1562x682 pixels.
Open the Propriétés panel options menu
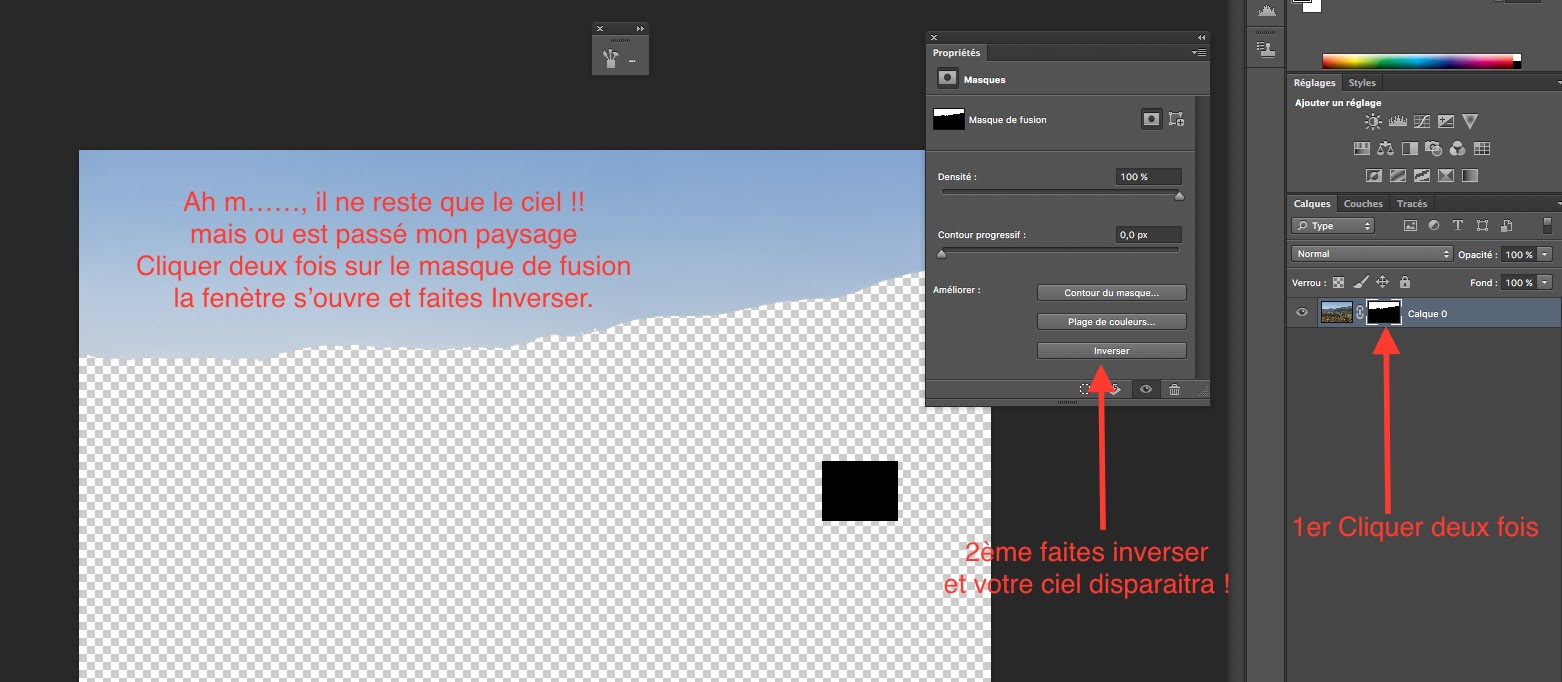pyautogui.click(x=1199, y=52)
